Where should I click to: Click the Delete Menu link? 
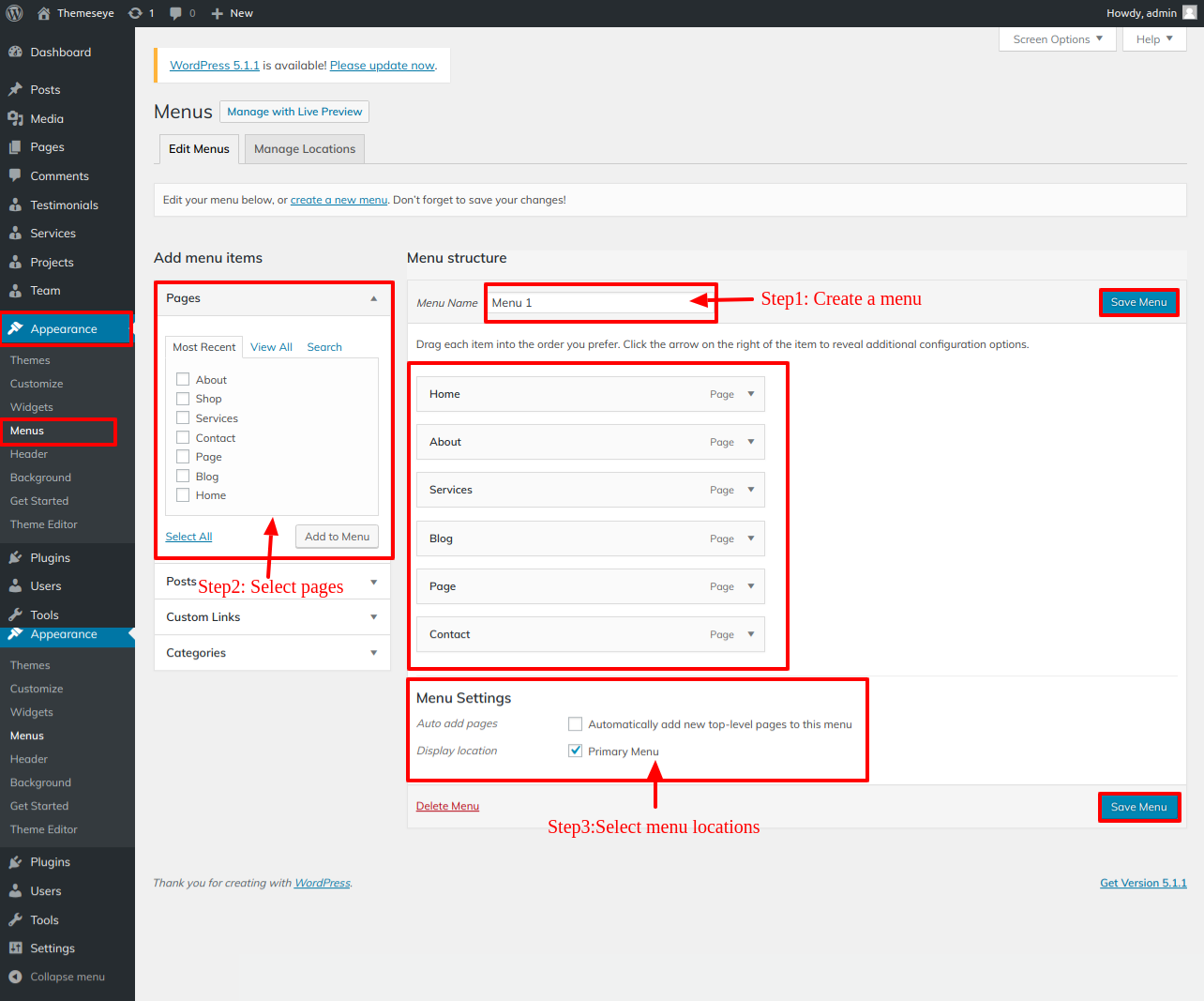[447, 806]
